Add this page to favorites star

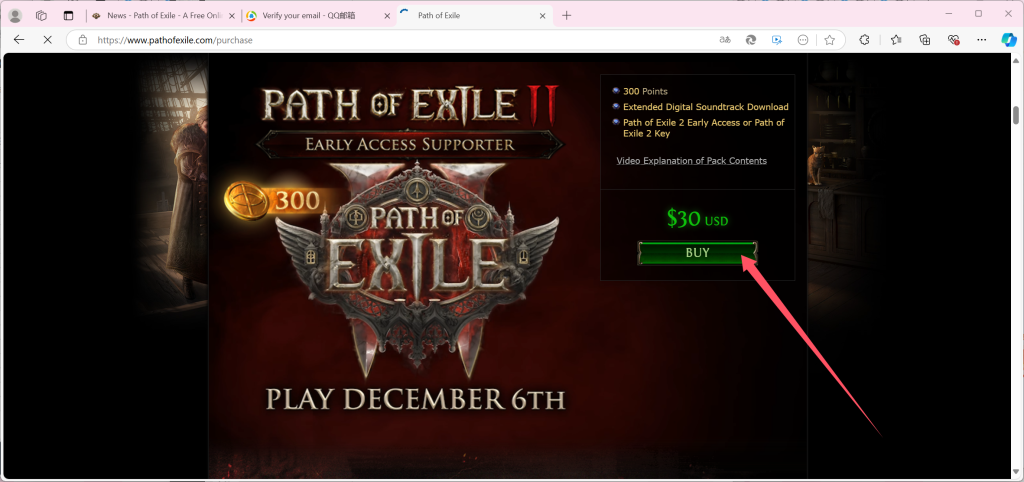(x=829, y=40)
